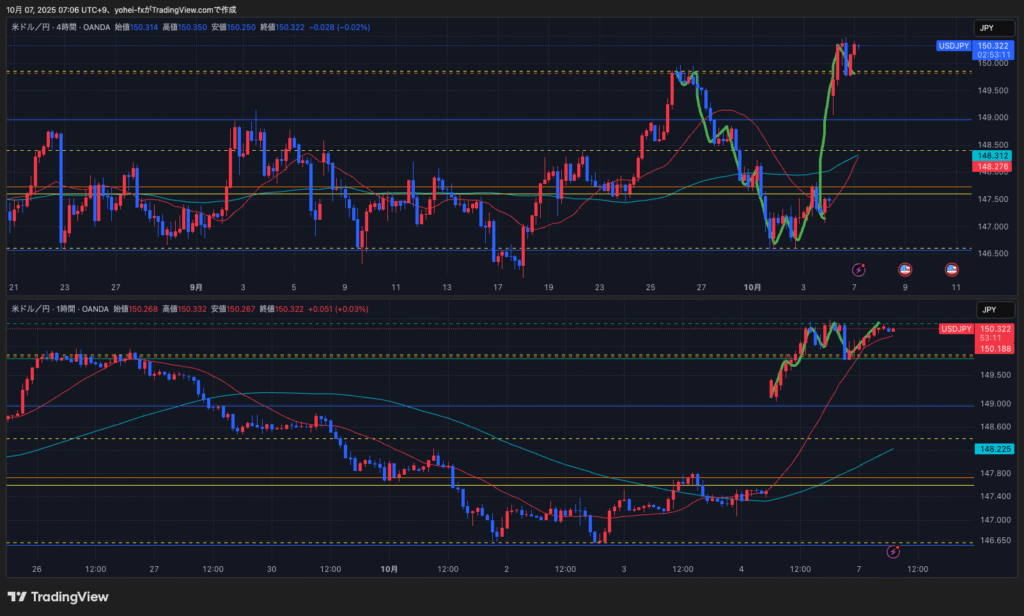Select the red 148.276 price label on the upper chart
Viewport: 1024px width, 616px height.
pos(991,168)
